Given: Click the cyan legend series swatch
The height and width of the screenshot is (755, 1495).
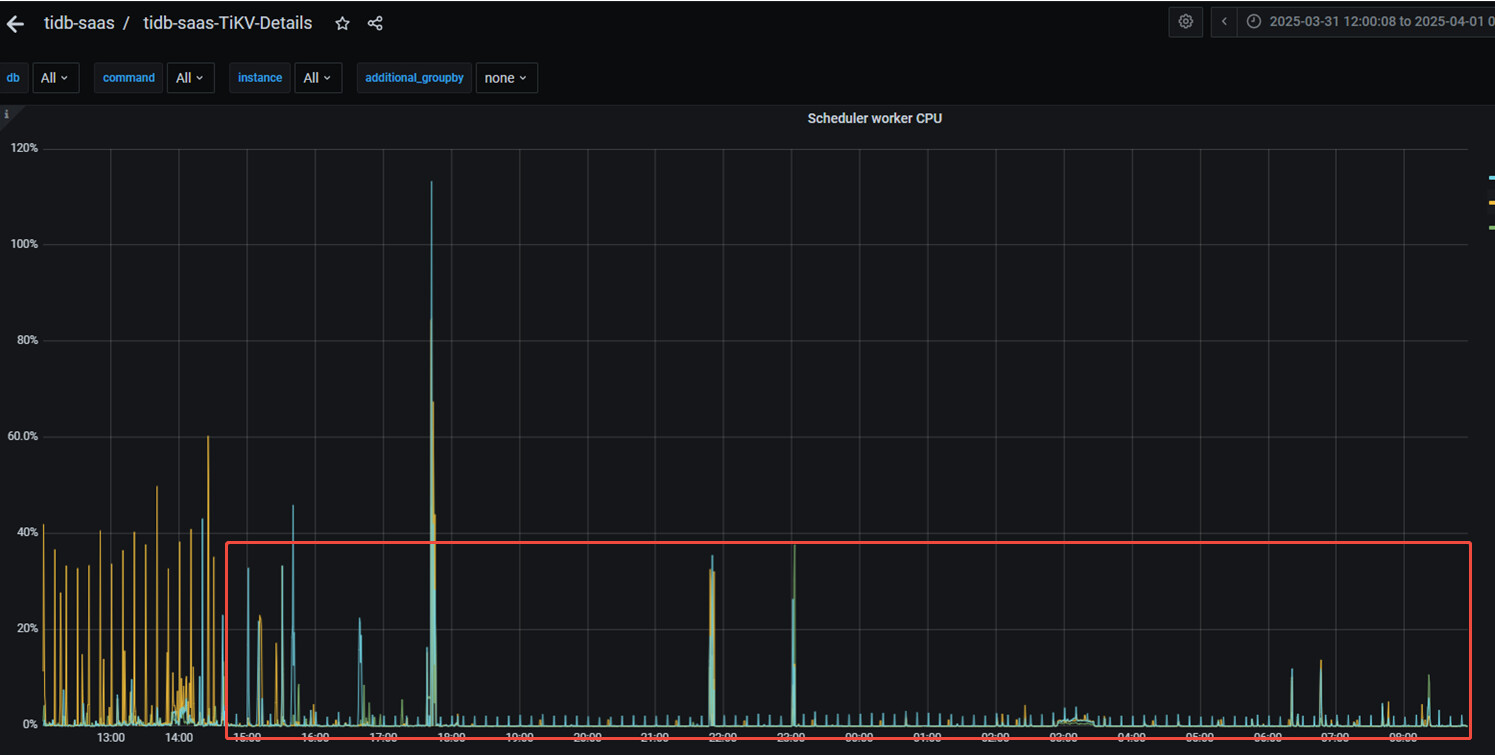Looking at the screenshot, I should pyautogui.click(x=1490, y=177).
